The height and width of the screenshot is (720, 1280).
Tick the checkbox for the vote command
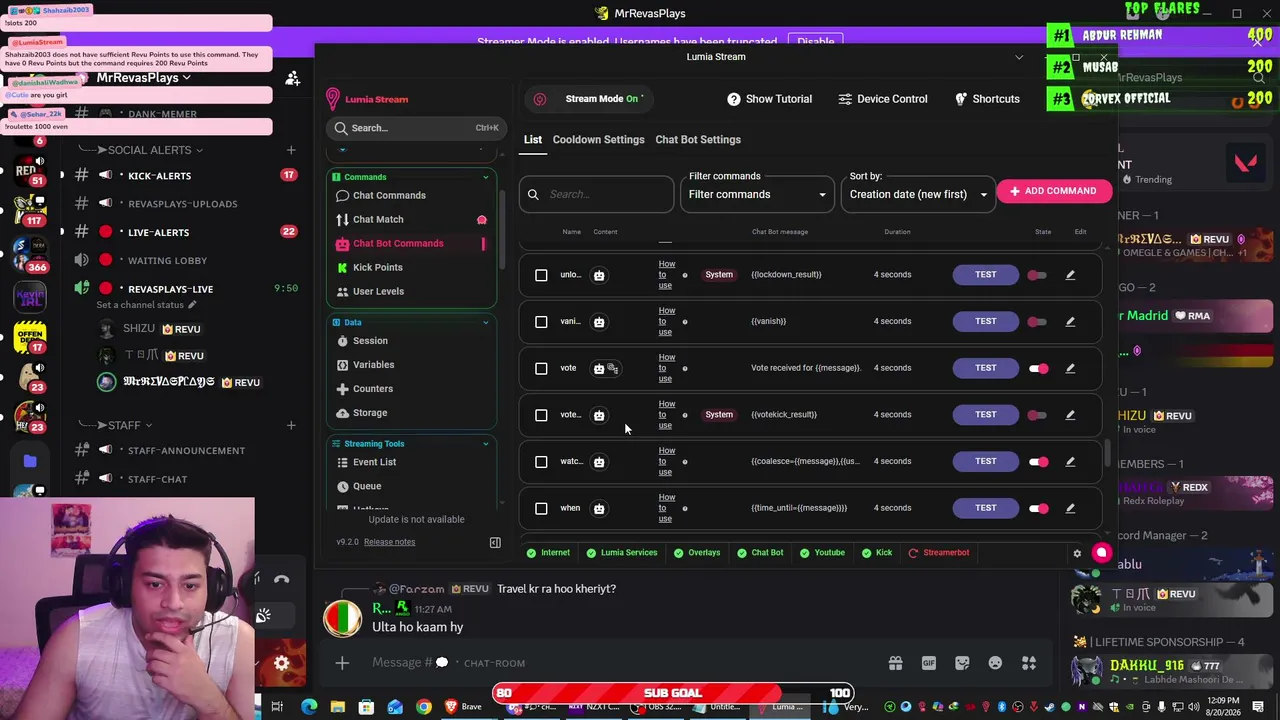(541, 368)
